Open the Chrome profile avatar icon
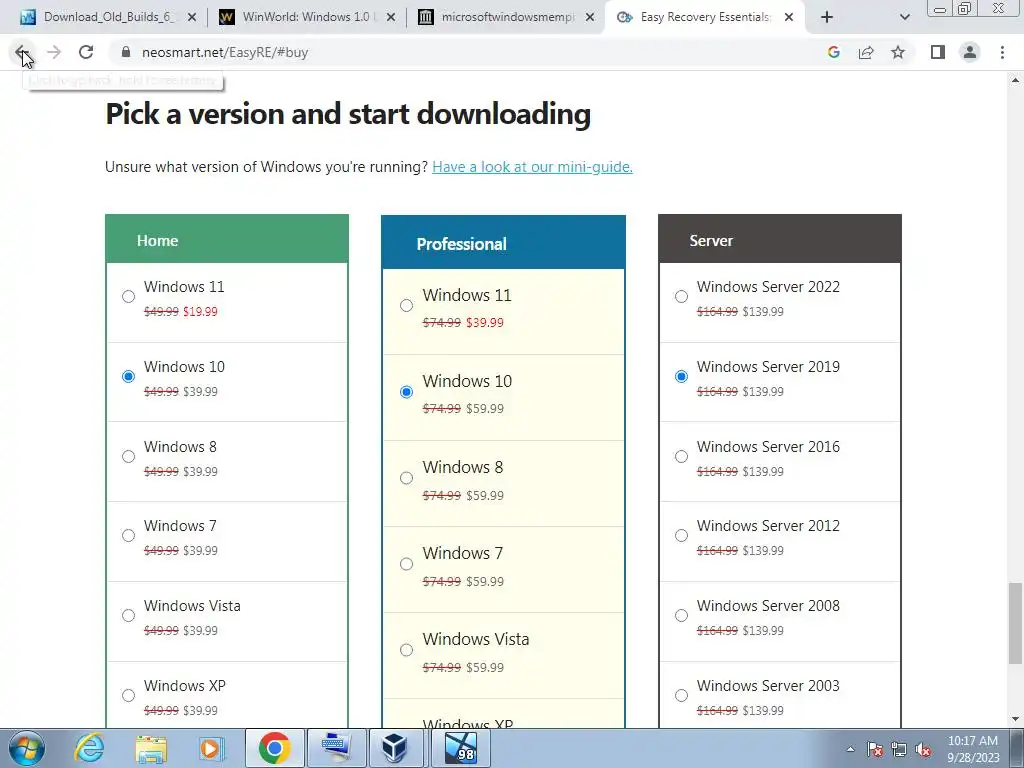This screenshot has width=1024, height=768. pos(970,52)
